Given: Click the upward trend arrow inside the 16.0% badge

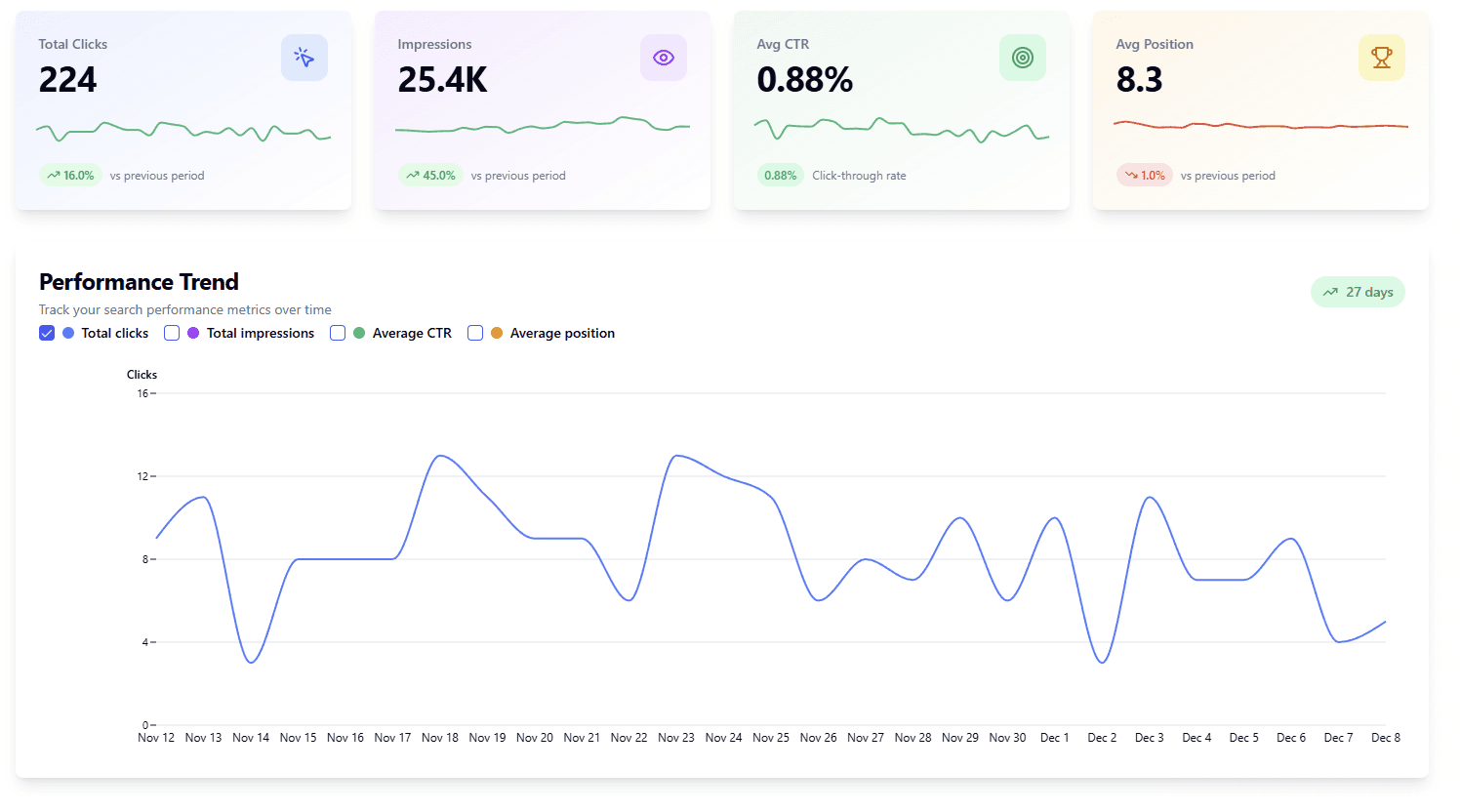Looking at the screenshot, I should coord(54,175).
